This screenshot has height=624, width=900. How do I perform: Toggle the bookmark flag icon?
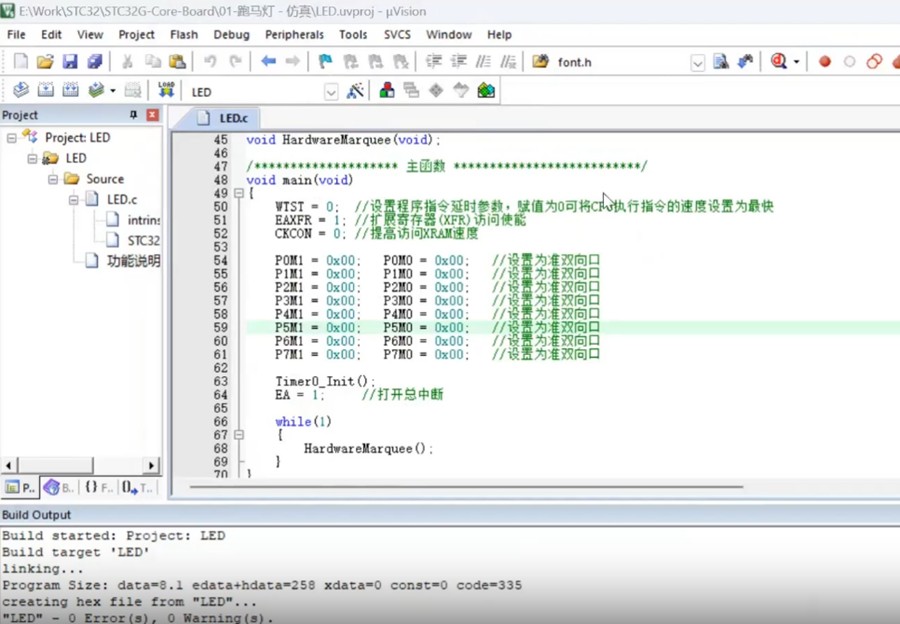point(325,62)
